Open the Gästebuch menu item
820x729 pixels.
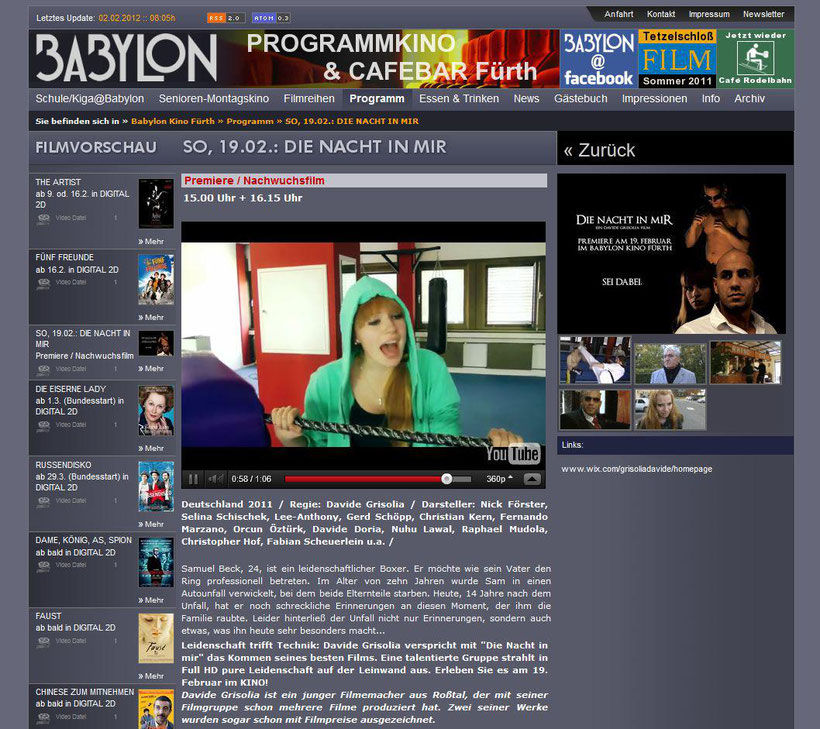click(580, 99)
